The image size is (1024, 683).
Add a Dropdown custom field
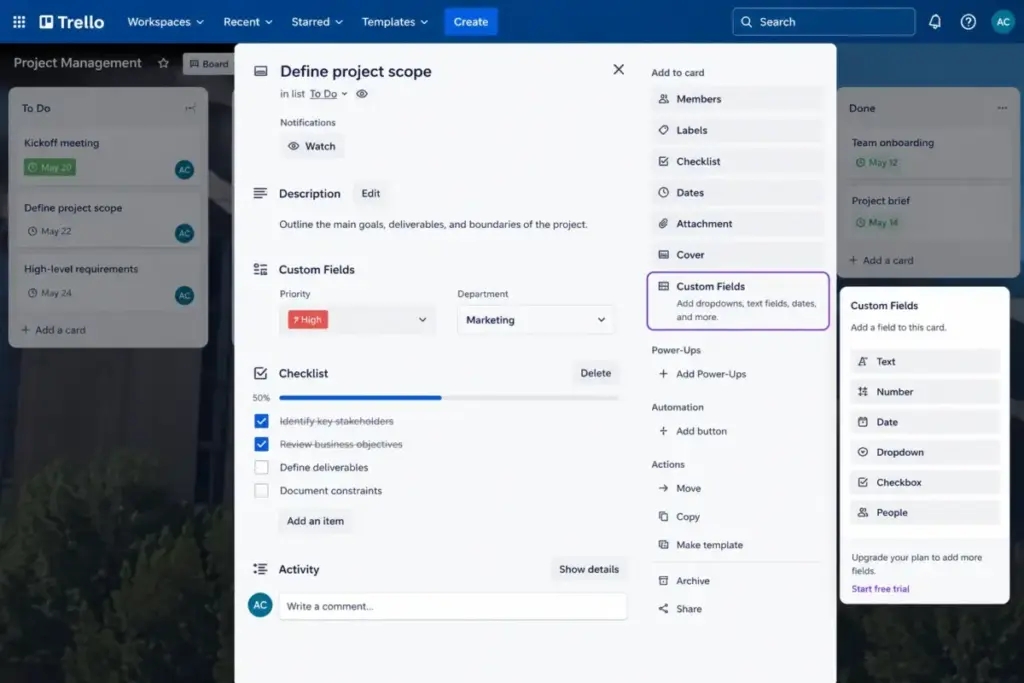[925, 452]
